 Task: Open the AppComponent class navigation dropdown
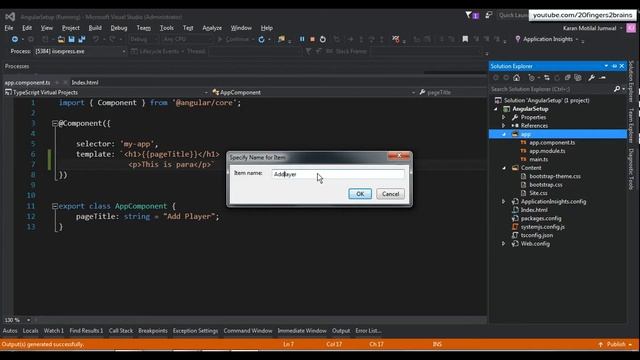[x=413, y=93]
